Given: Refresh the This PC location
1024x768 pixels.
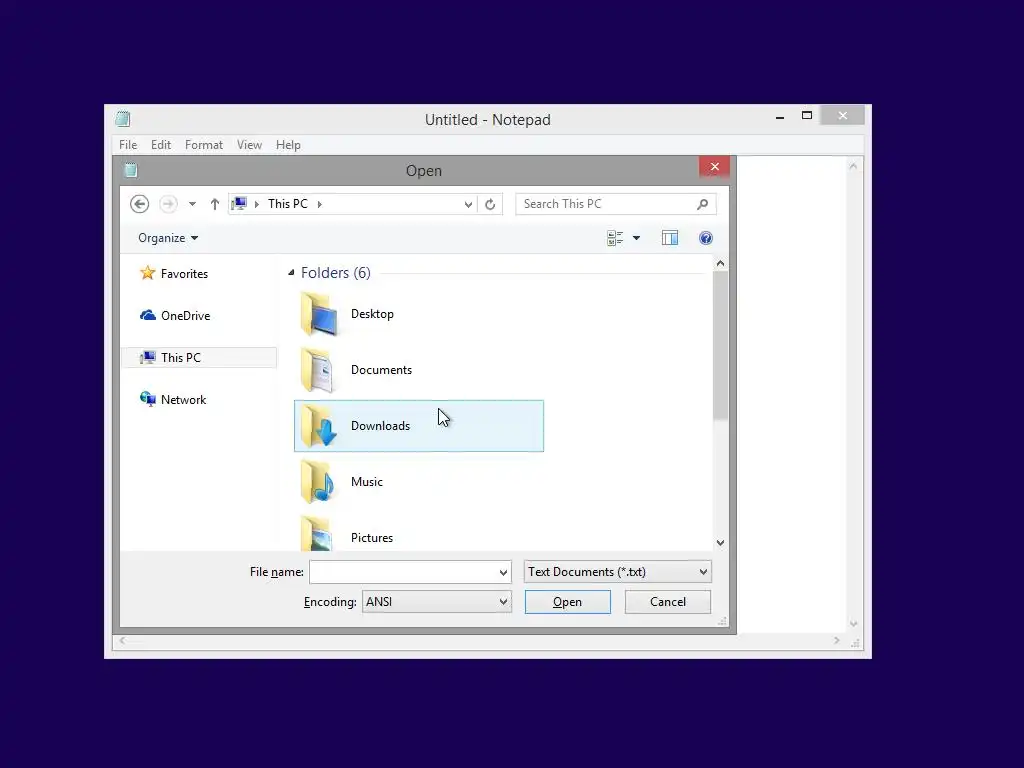Looking at the screenshot, I should coord(490,204).
